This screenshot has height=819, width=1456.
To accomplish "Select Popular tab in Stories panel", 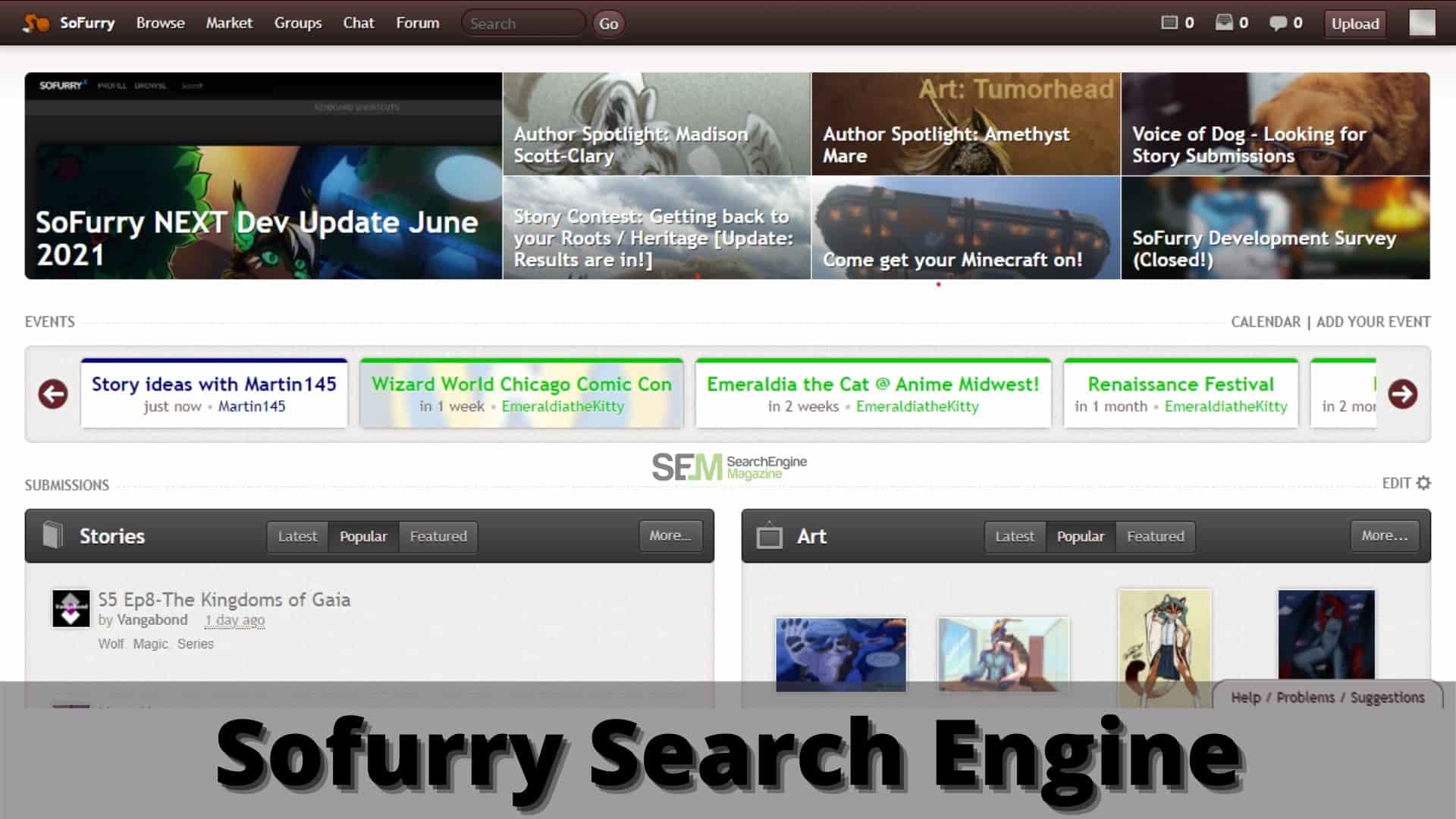I will pyautogui.click(x=363, y=536).
